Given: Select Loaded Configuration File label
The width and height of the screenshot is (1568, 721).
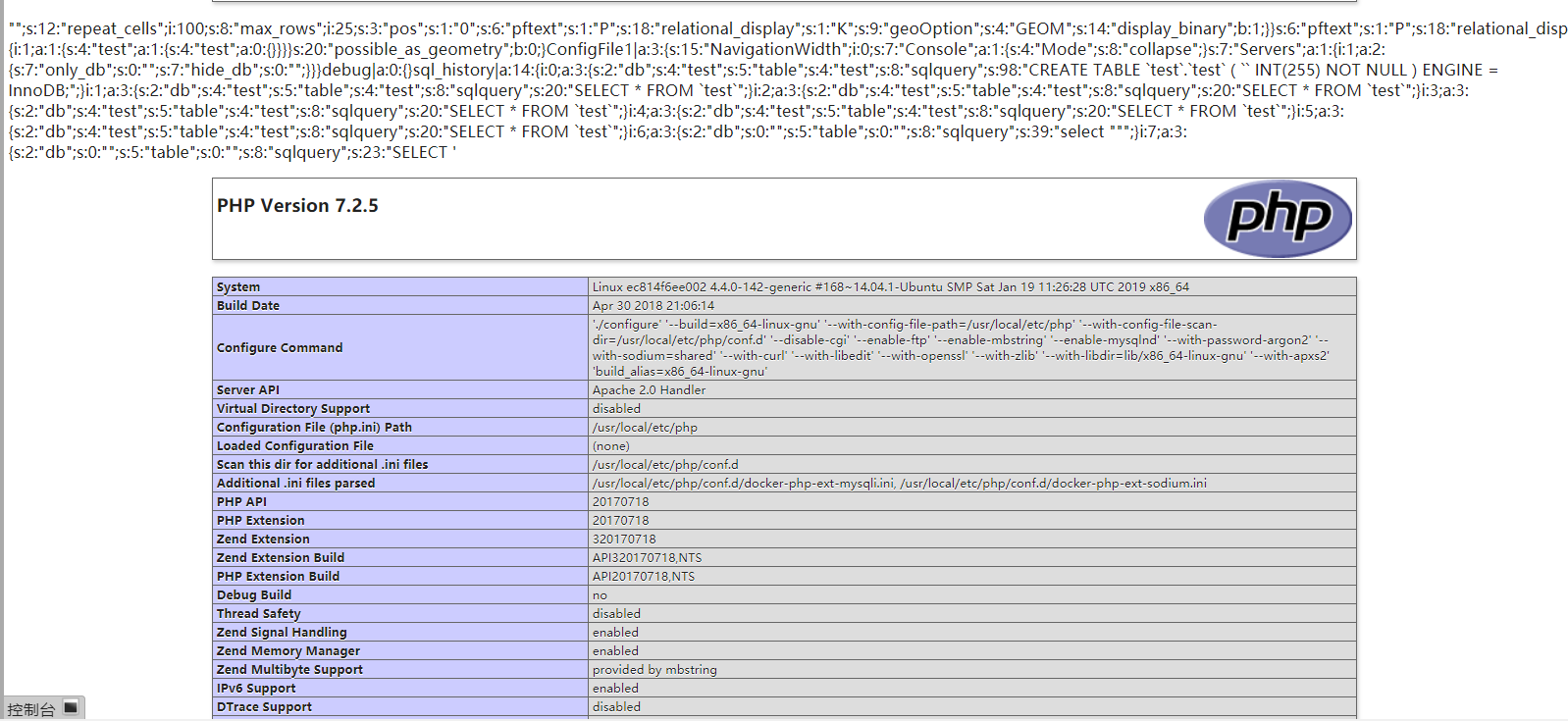Looking at the screenshot, I should (295, 446).
